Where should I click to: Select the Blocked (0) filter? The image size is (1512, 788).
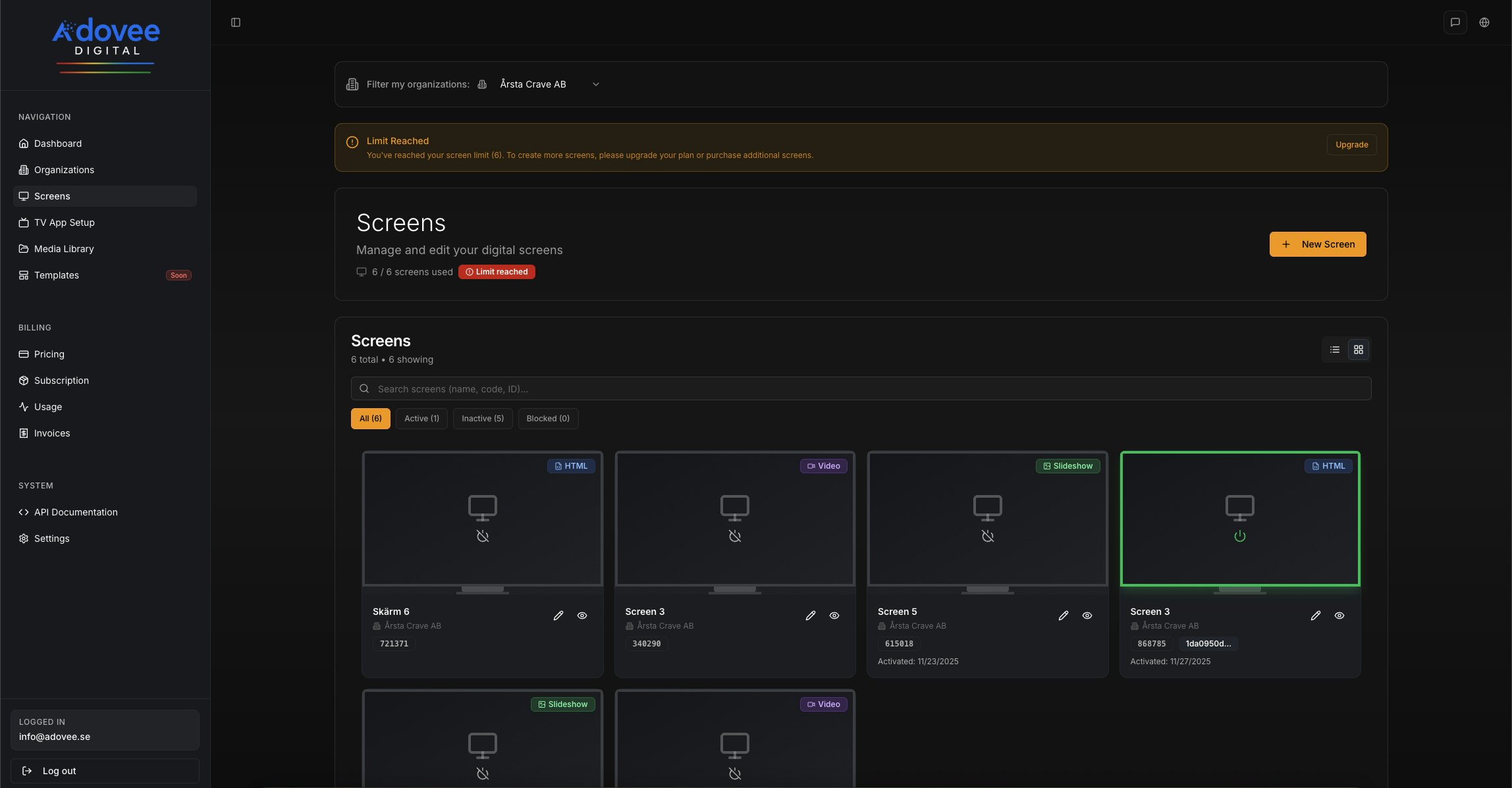[547, 419]
